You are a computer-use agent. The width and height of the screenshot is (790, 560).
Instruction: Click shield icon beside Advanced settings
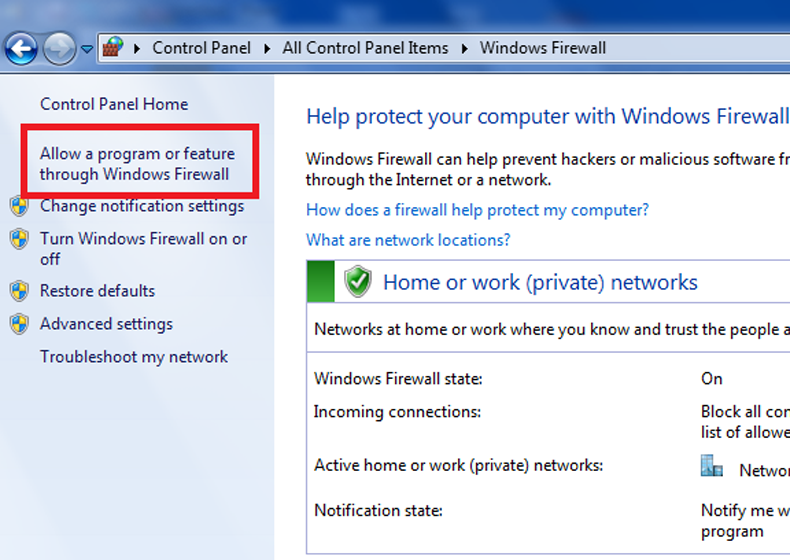point(19,325)
